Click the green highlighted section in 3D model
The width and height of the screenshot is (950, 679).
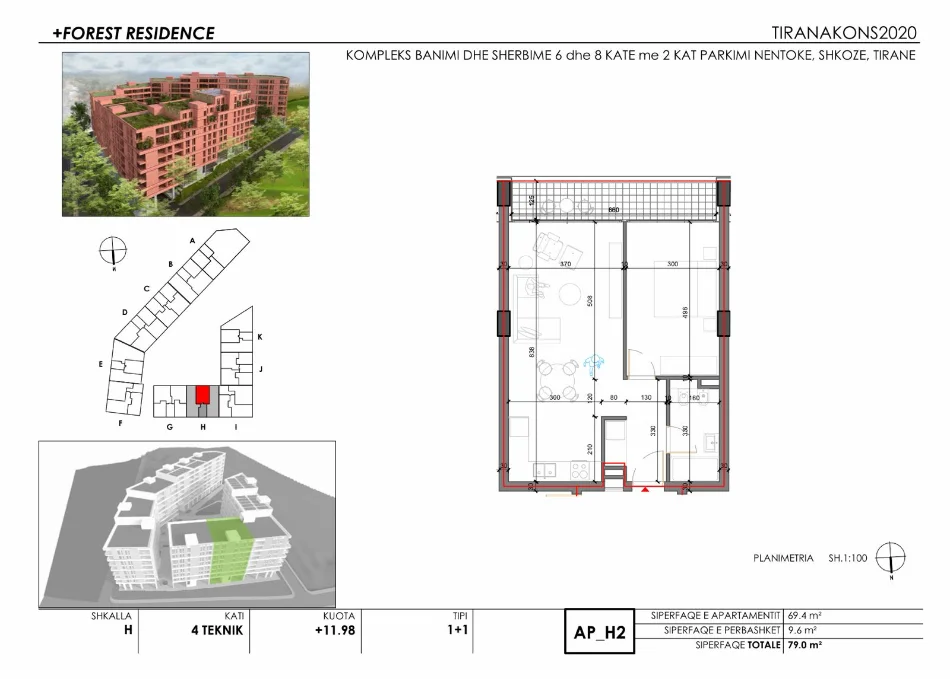[x=230, y=551]
